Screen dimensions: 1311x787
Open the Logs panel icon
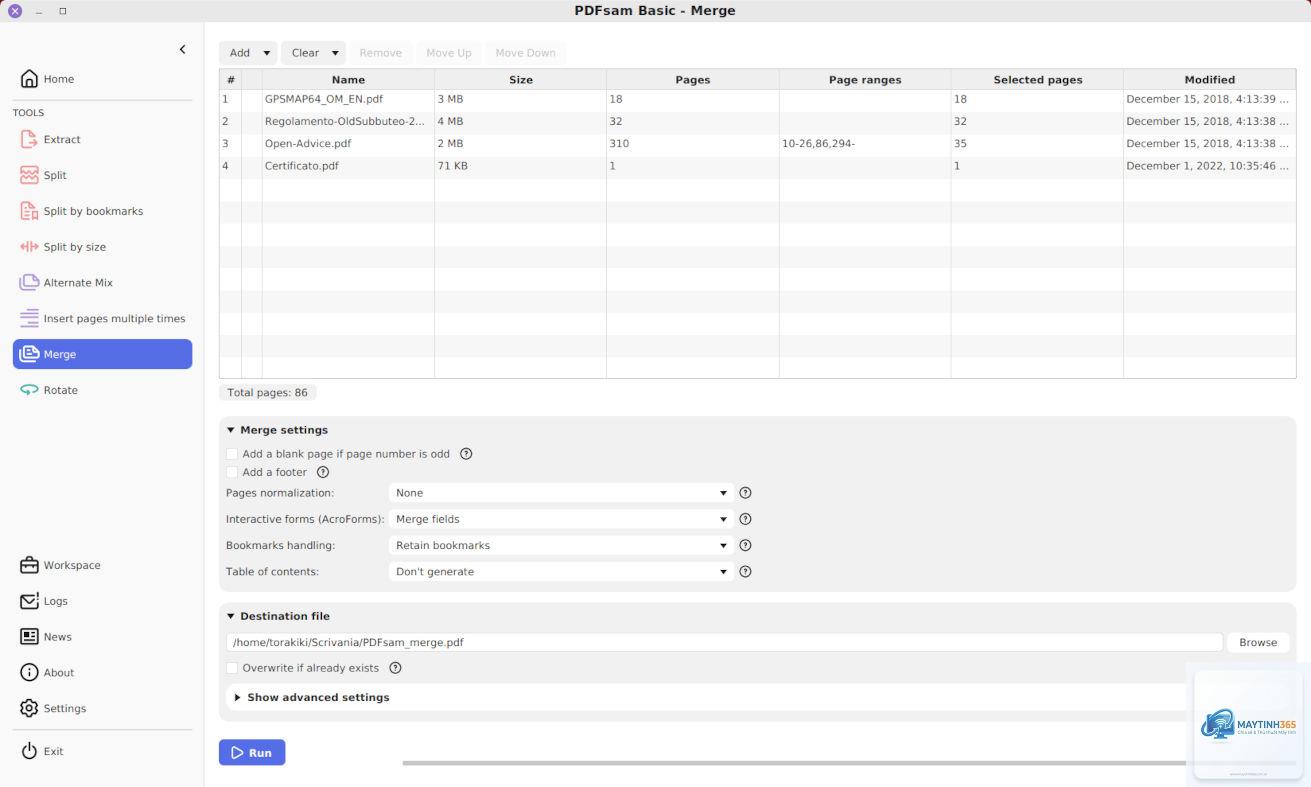pos(29,601)
